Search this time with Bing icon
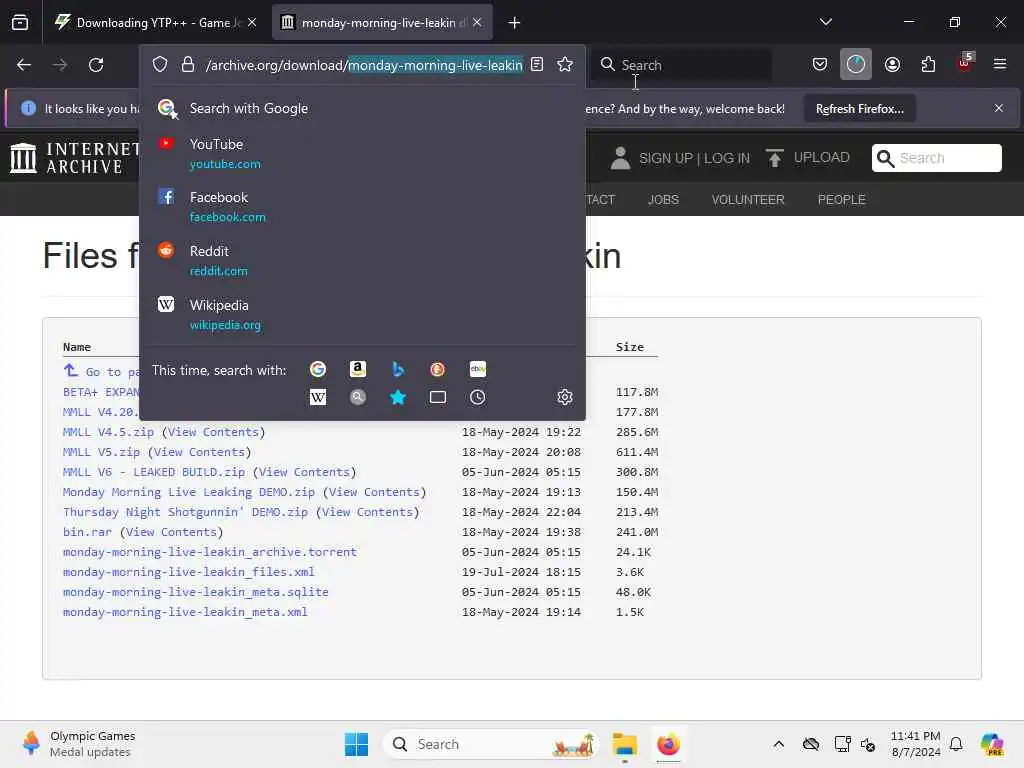Viewport: 1024px width, 768px height. pos(398,369)
